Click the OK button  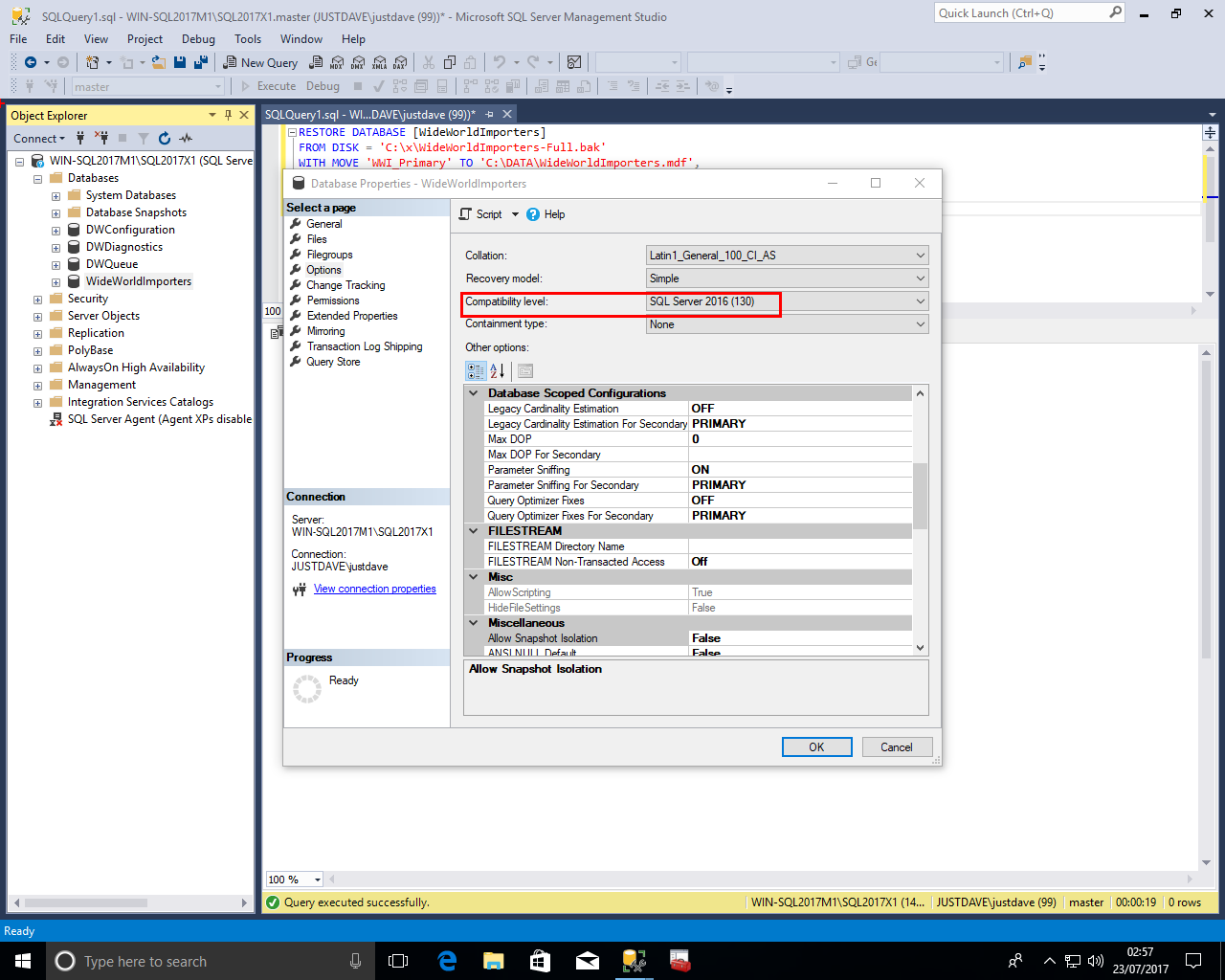point(816,747)
